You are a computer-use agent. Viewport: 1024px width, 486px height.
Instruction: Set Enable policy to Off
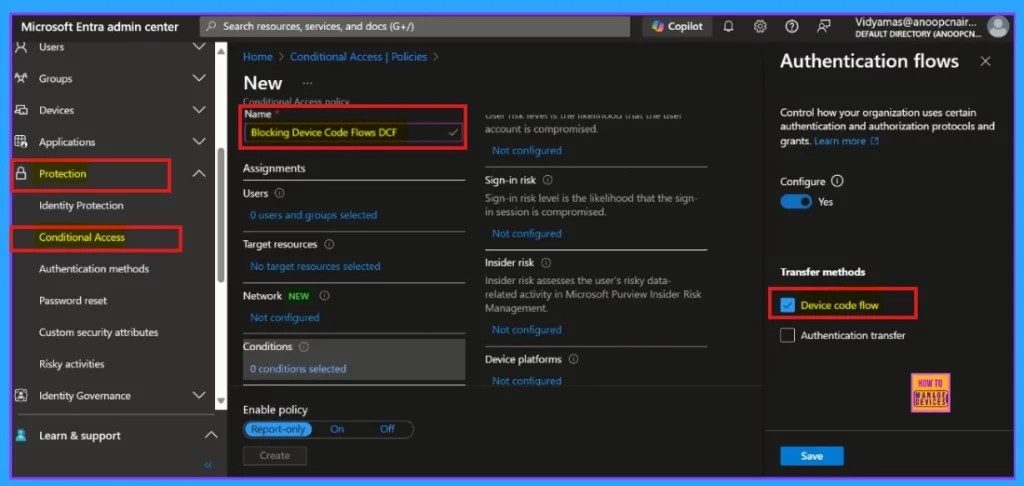click(387, 429)
